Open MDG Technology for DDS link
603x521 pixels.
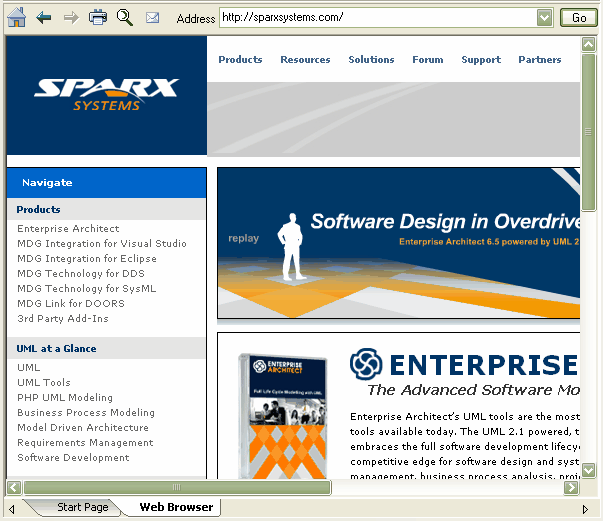click(81, 273)
